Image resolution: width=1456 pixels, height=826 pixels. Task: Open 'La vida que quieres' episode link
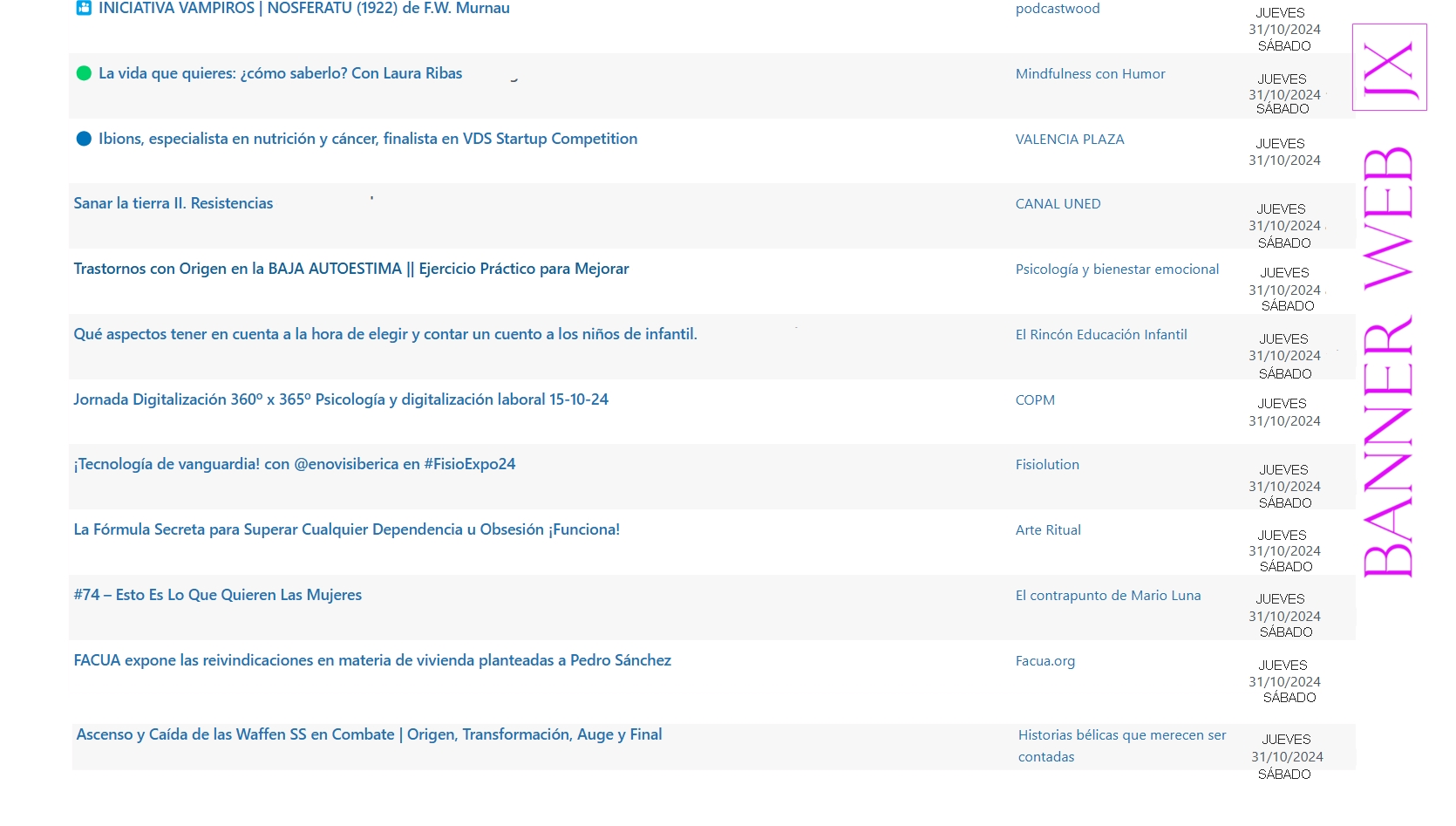click(280, 73)
